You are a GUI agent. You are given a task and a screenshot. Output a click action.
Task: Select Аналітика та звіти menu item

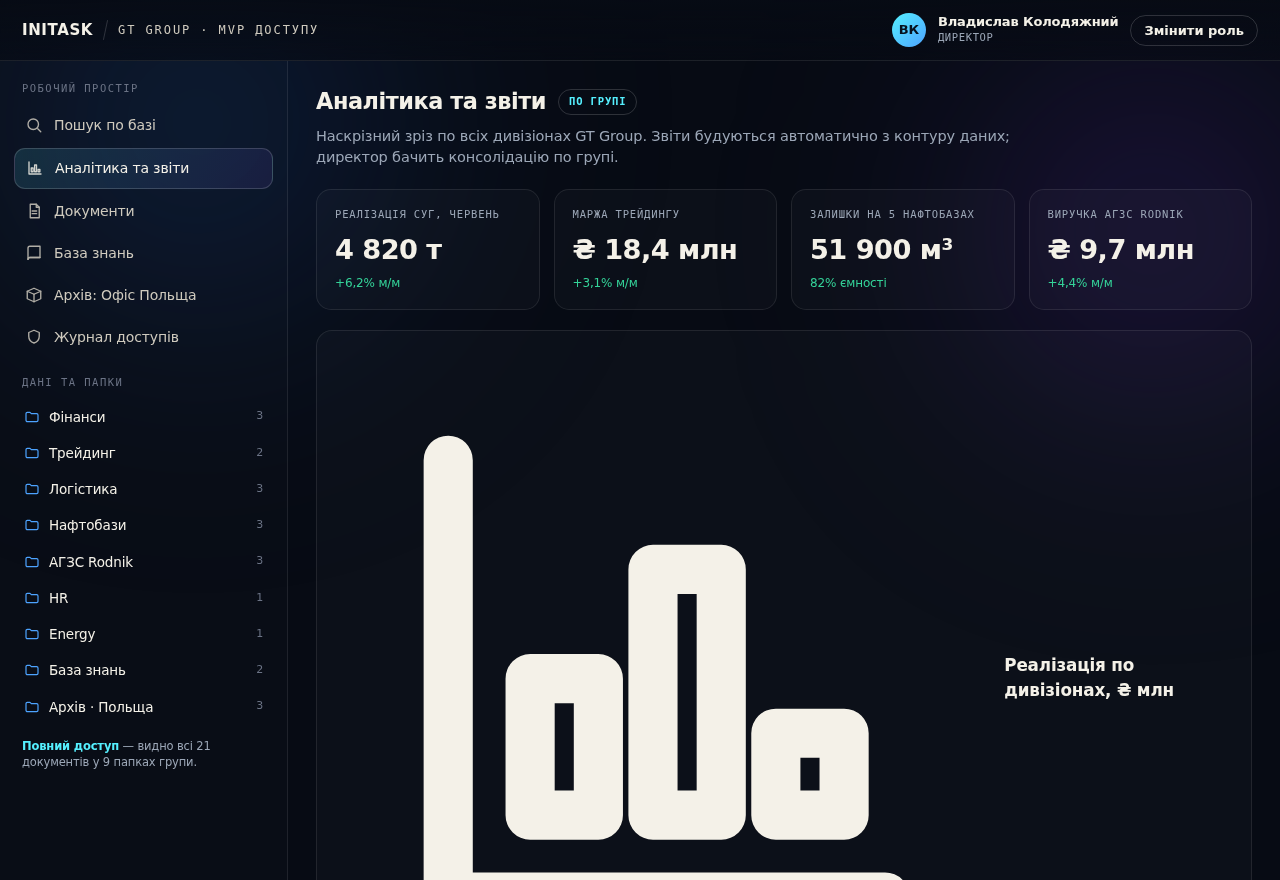tap(143, 168)
